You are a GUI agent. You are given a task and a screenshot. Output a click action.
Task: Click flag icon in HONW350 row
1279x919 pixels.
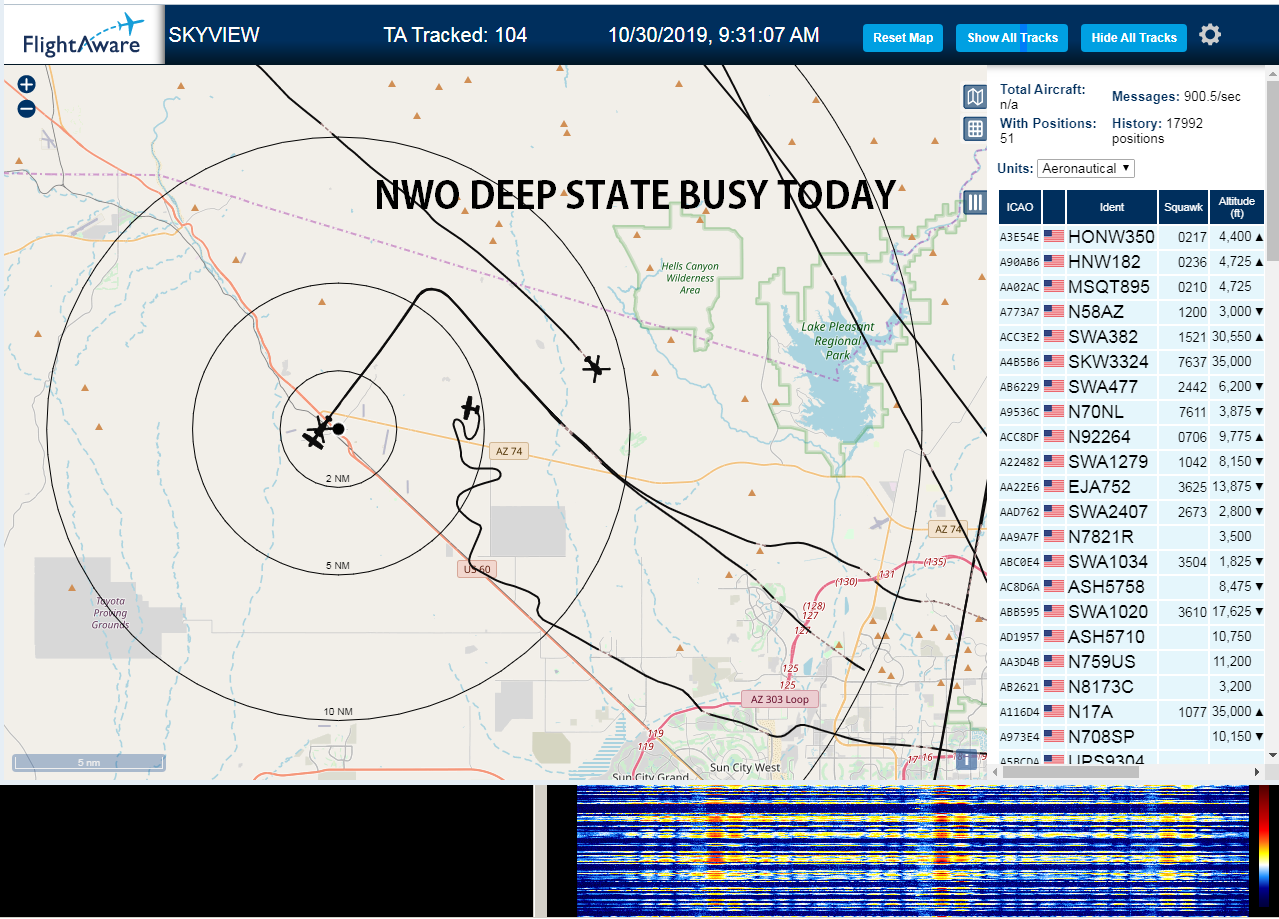1054,237
